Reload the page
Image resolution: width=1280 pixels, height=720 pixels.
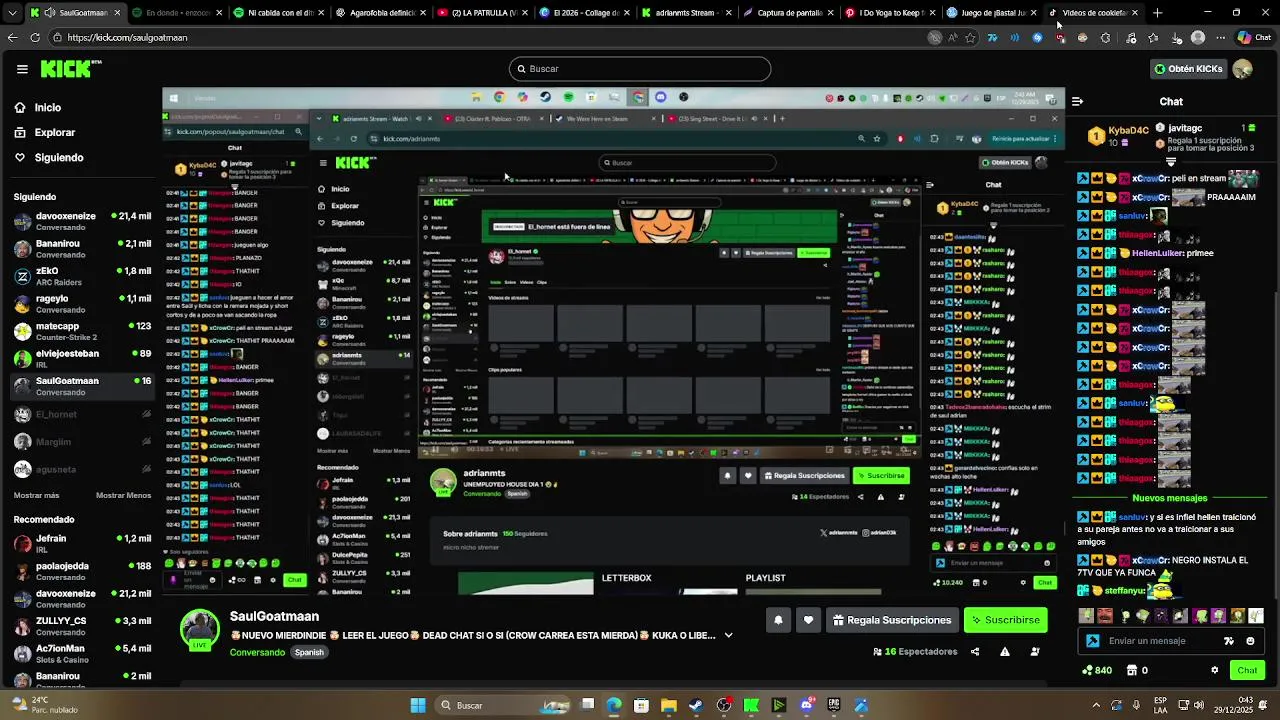pyautogui.click(x=35, y=37)
